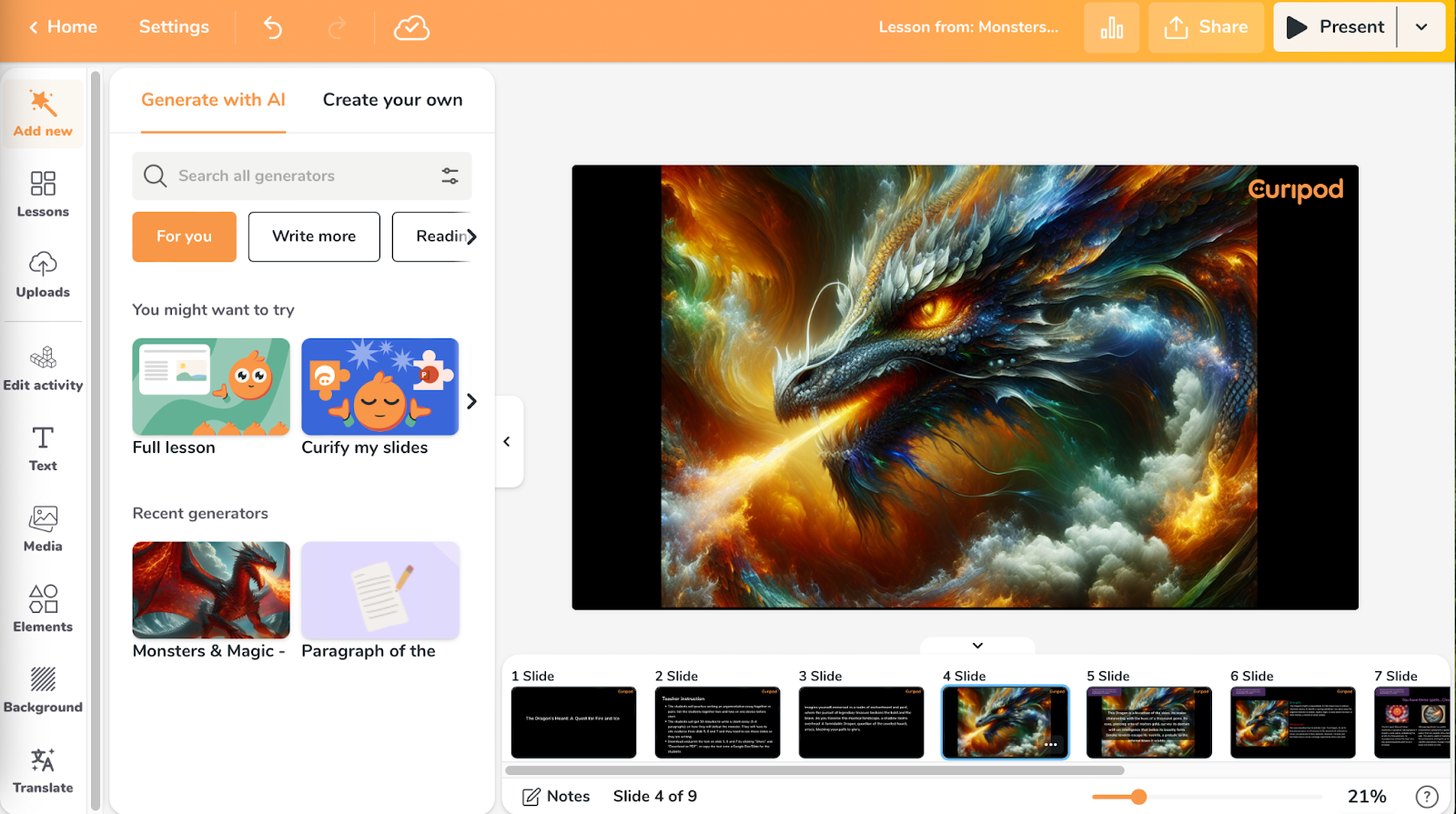
Task: Click the generator filter sliders icon
Action: tap(450, 176)
